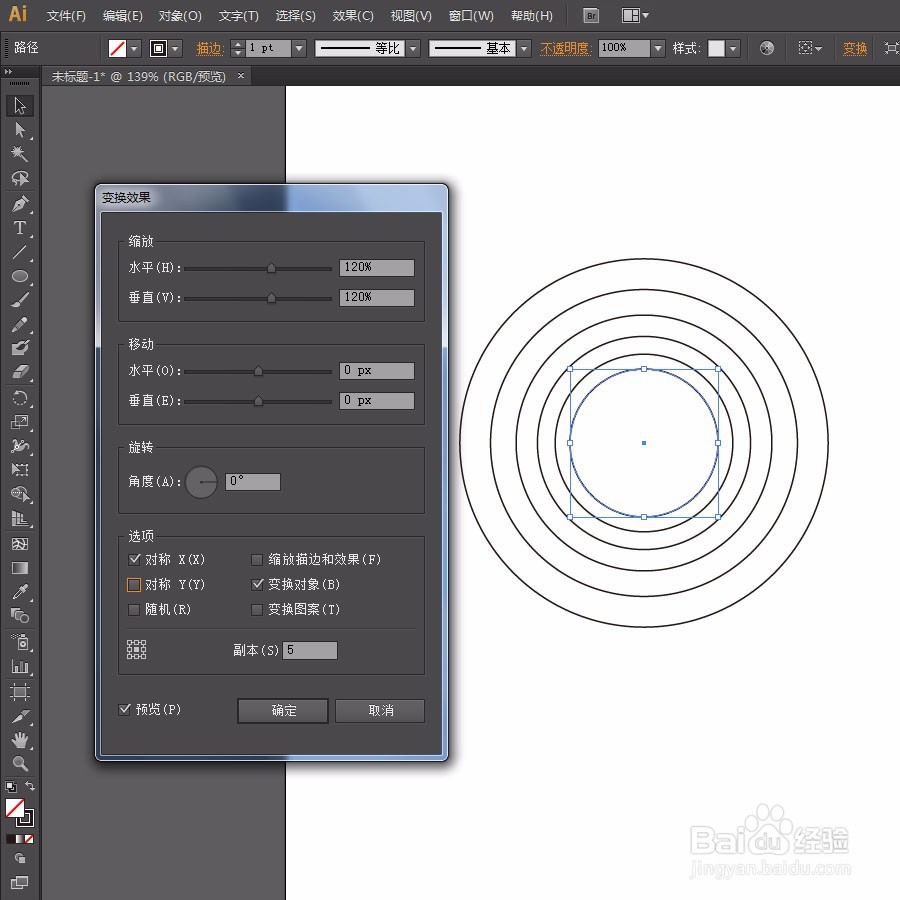
Task: Select the Zoom tool
Action: (x=21, y=764)
